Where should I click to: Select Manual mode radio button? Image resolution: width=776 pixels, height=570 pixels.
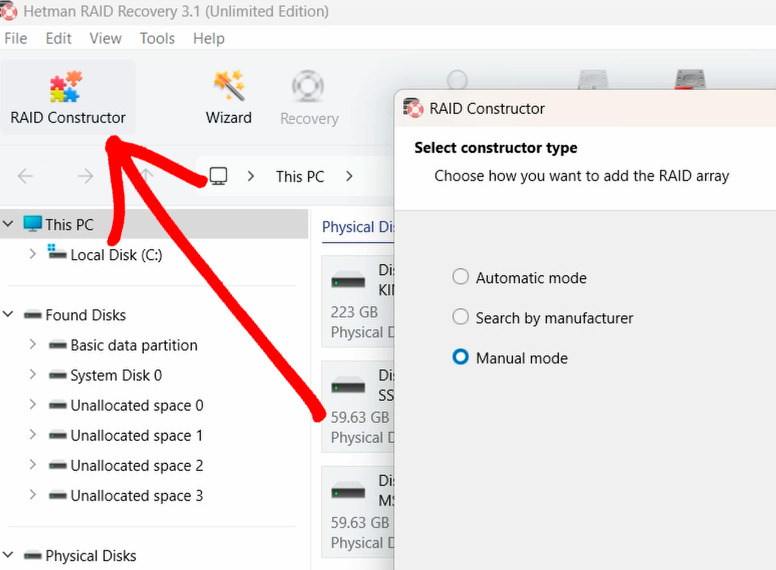click(460, 357)
